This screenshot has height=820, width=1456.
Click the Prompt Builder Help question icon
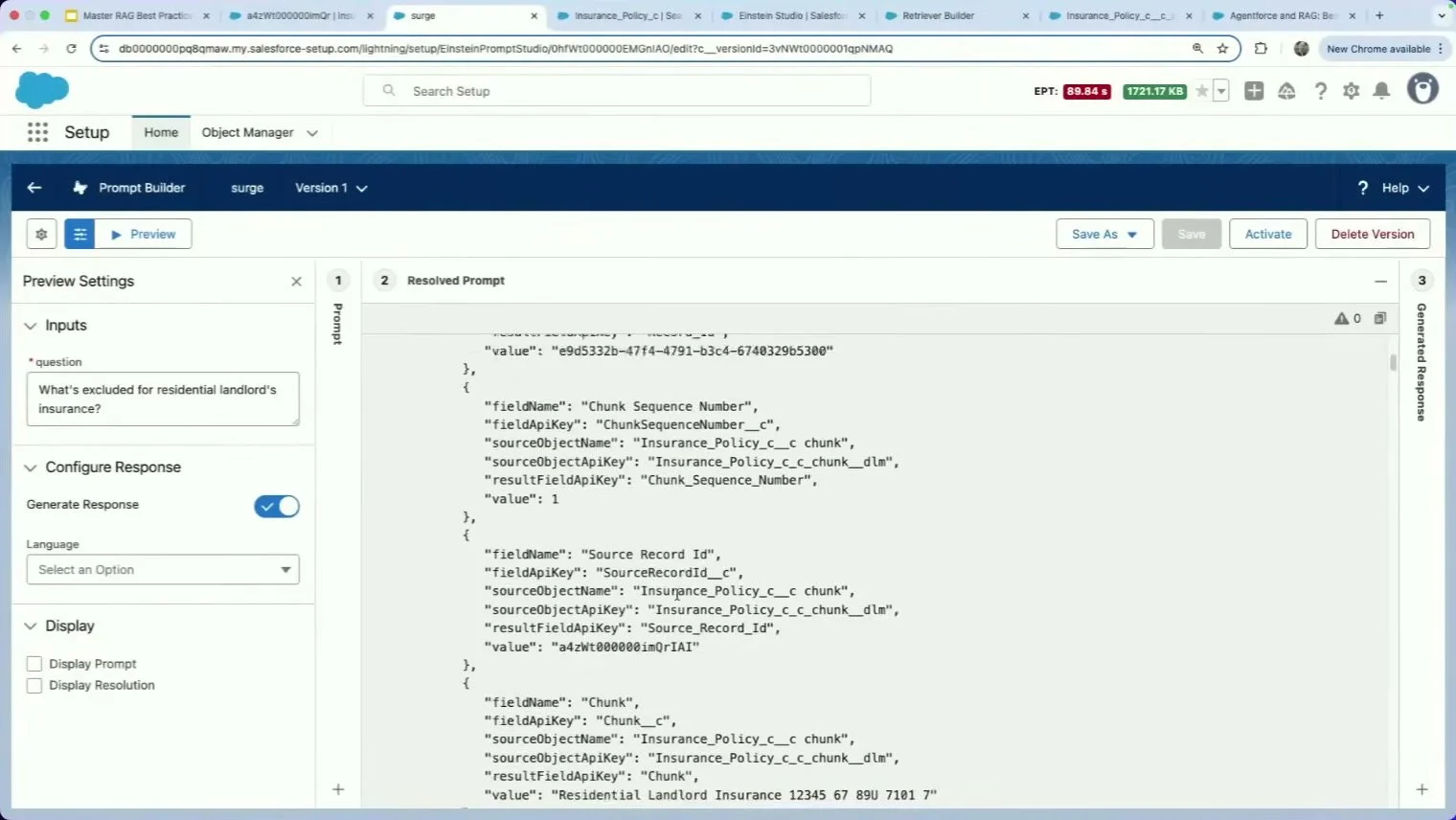pos(1363,188)
